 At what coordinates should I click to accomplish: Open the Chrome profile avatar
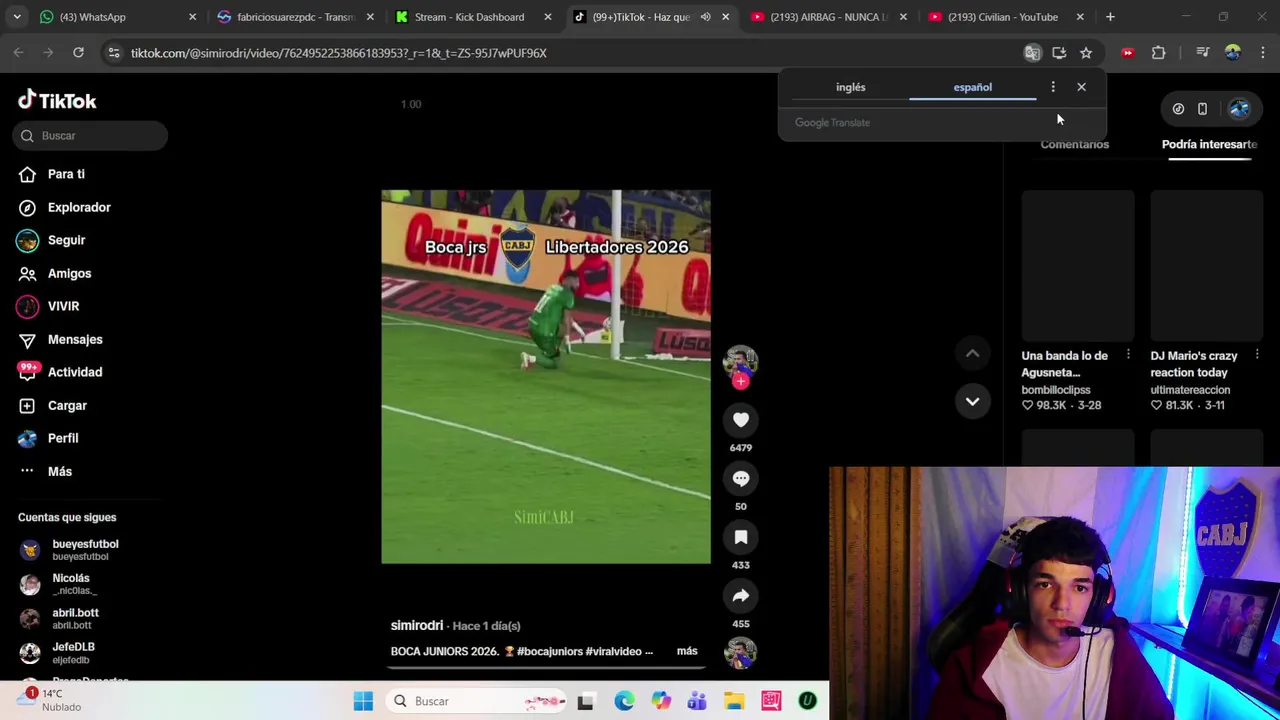pyautogui.click(x=1233, y=53)
